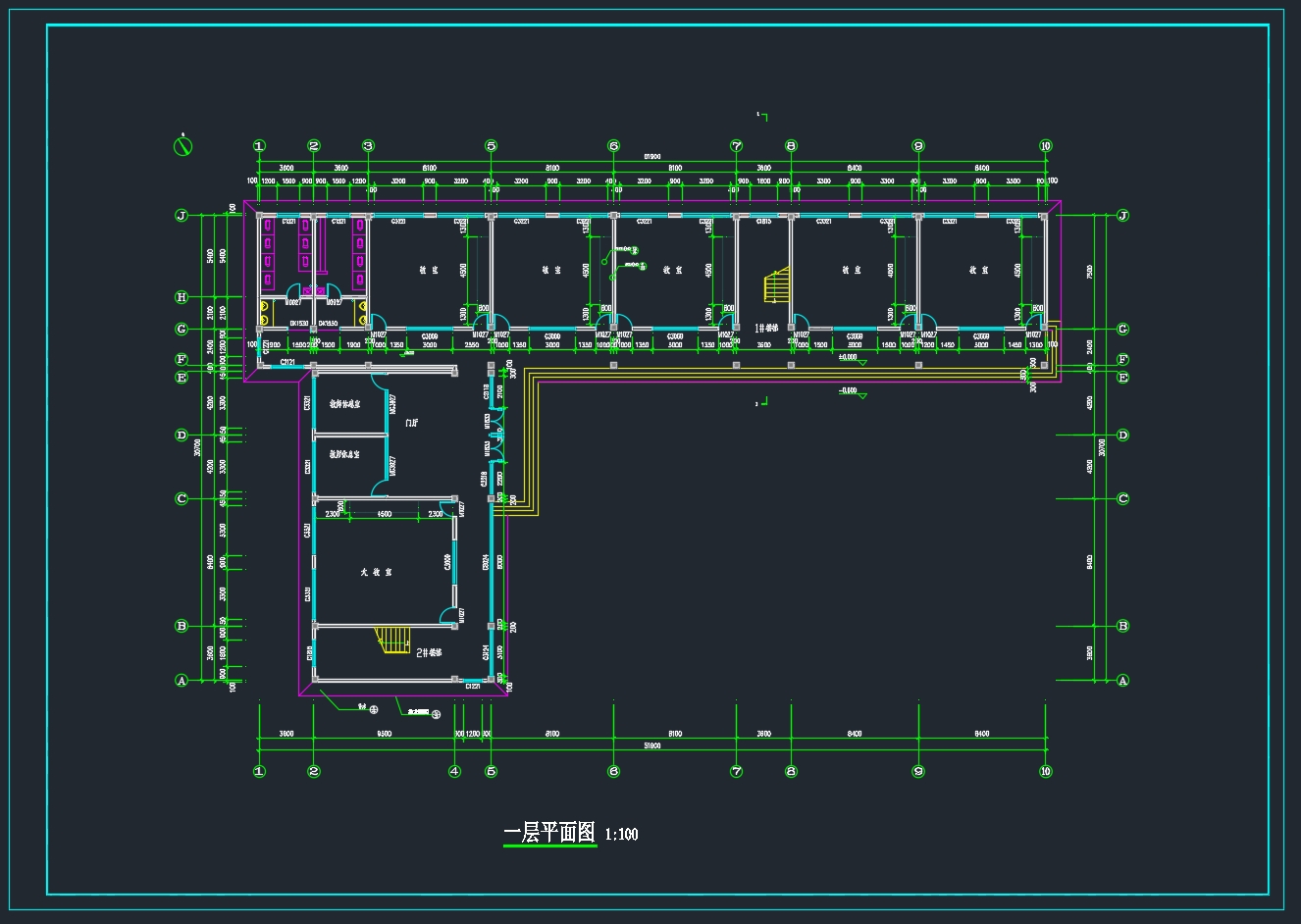The image size is (1301, 924).
Task: Click the 7500 dimension on right side
Action: (1089, 271)
